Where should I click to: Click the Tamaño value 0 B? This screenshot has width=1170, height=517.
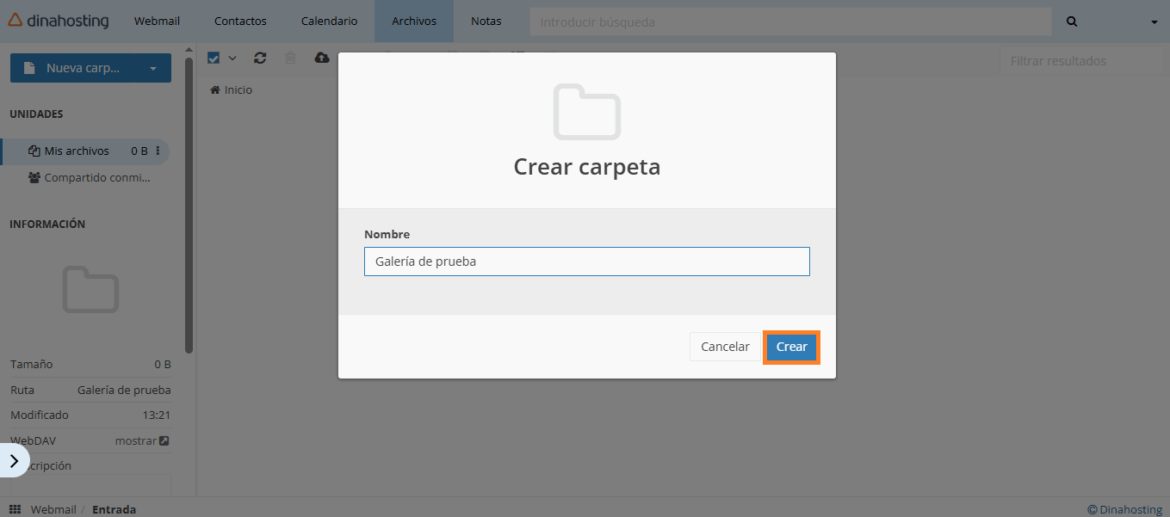pos(163,365)
